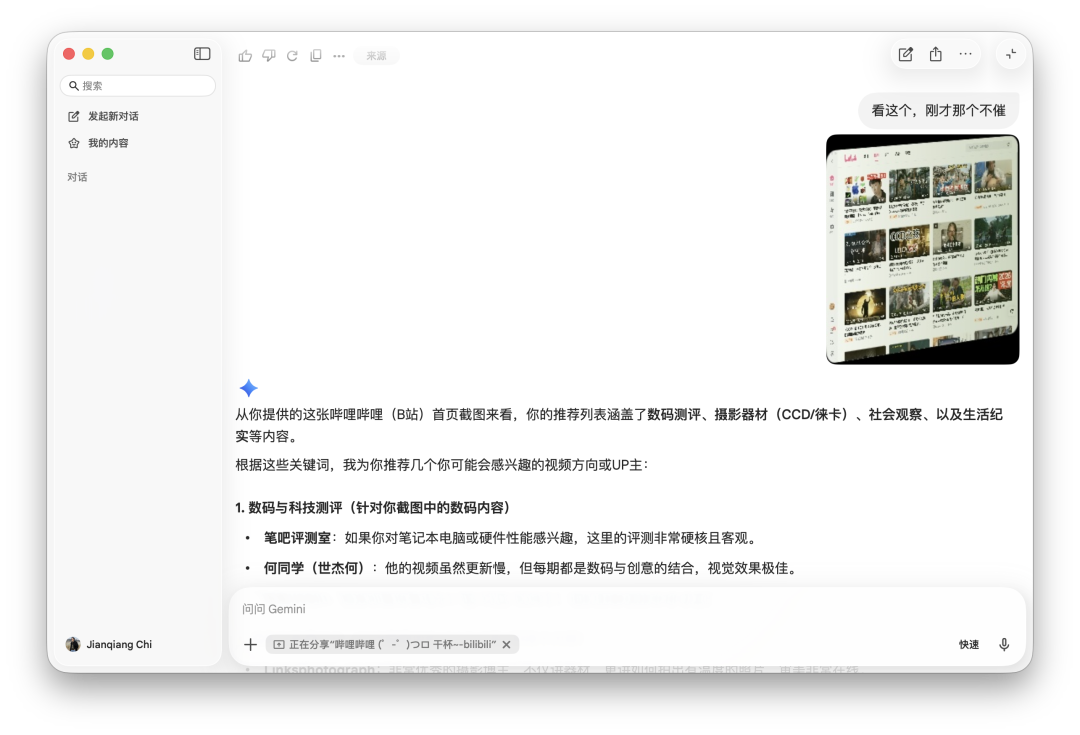This screenshot has width=1080, height=735.
Task: Click the user message 看这个，刚才那个不催
Action: [938, 110]
